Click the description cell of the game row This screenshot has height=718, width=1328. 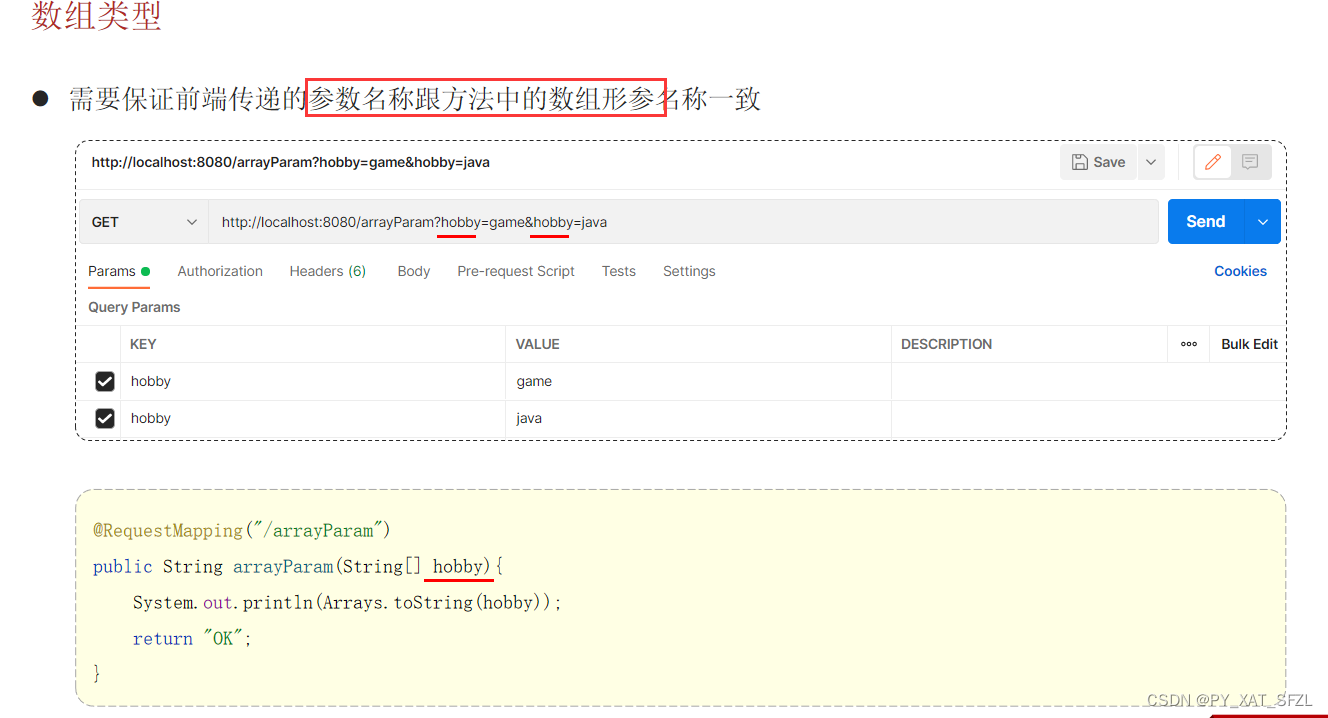[x=1086, y=381]
